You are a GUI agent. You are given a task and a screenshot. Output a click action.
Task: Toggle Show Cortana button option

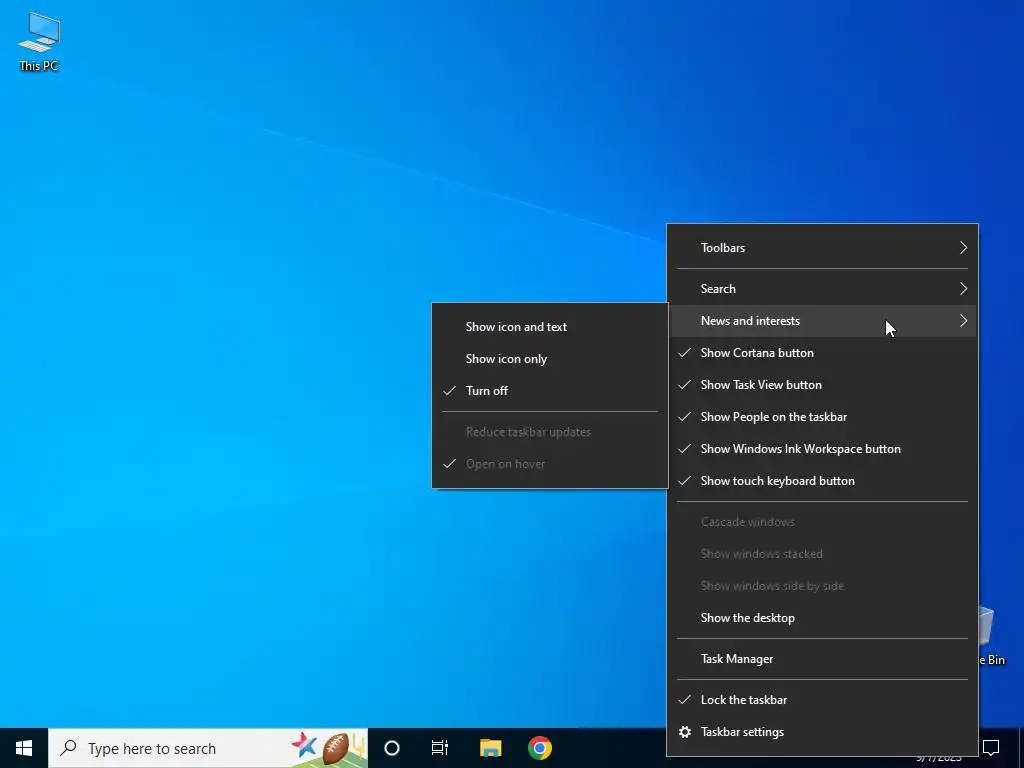point(822,353)
